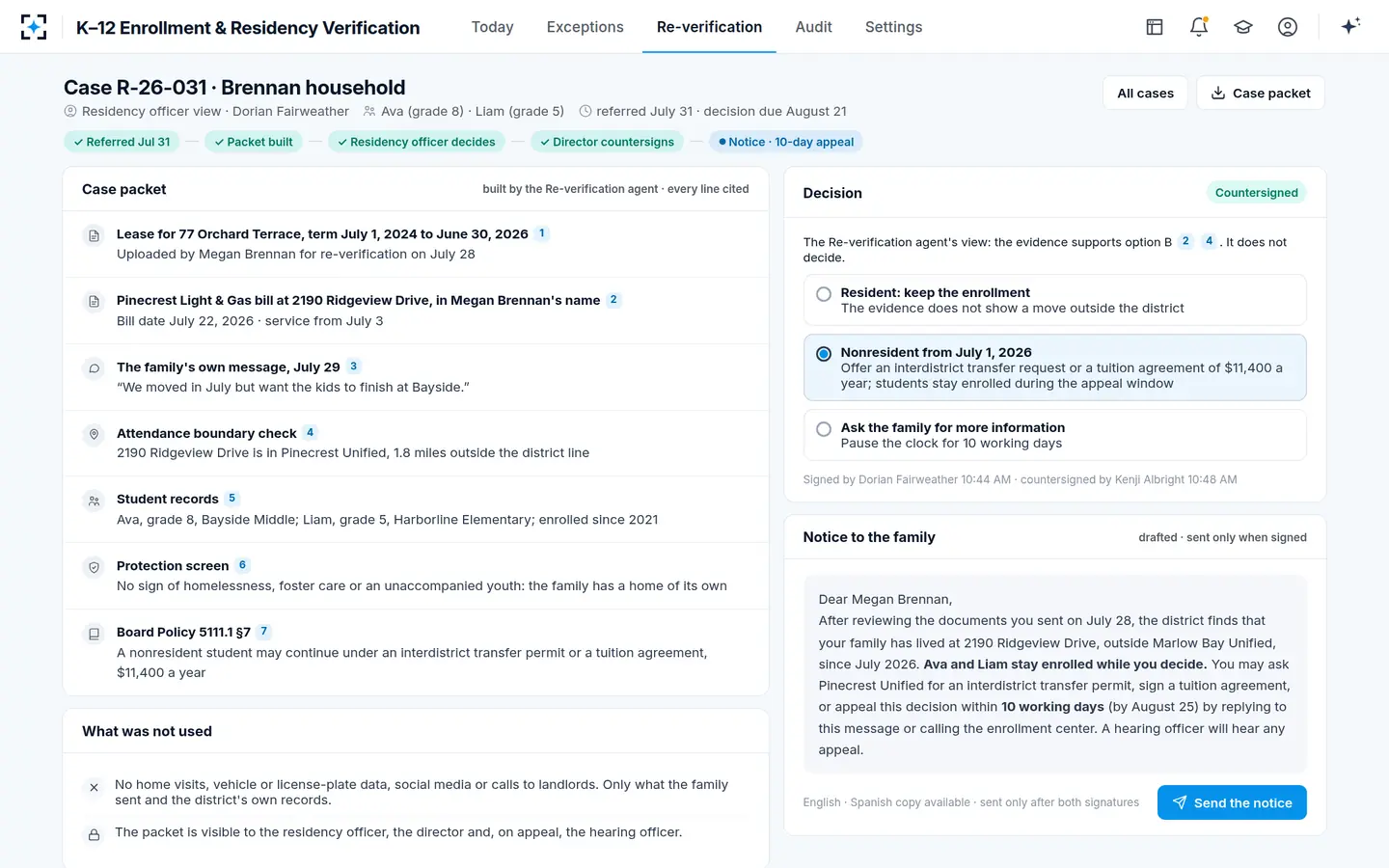
Task: Click the All cases button
Action: (x=1145, y=93)
